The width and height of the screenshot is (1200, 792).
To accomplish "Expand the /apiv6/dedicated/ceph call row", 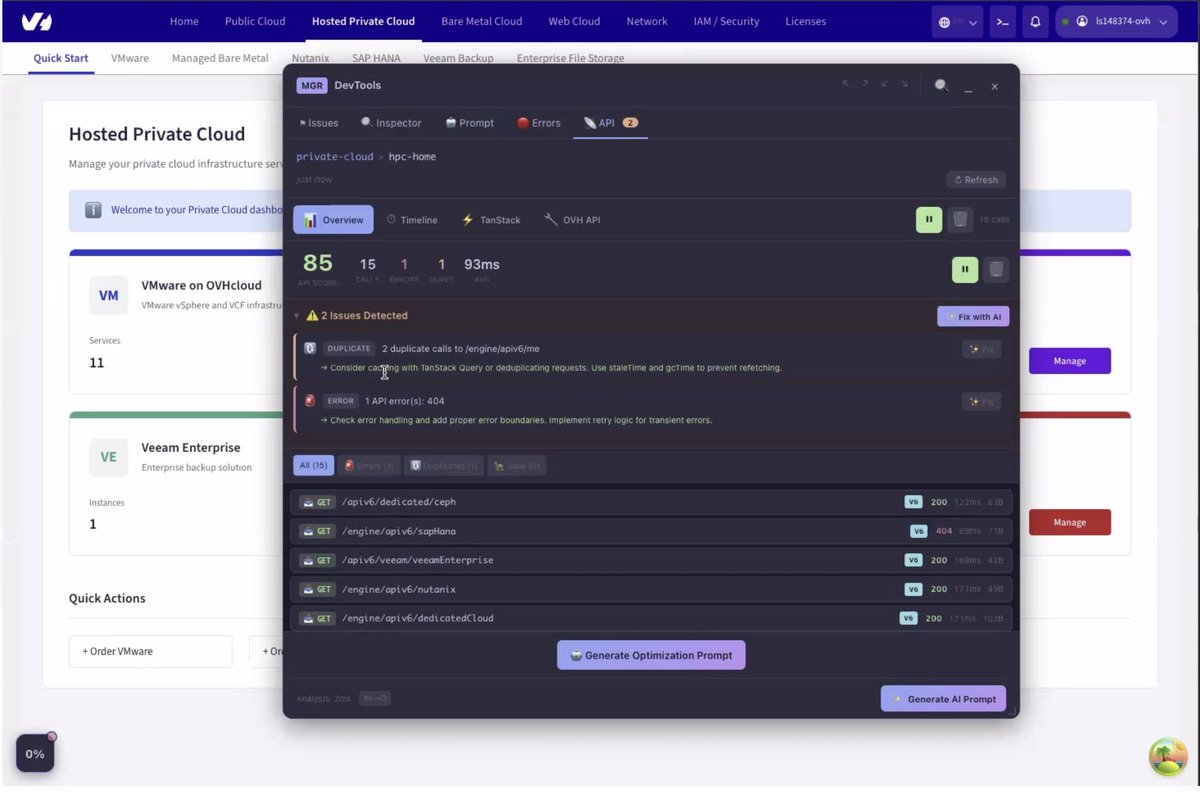I will 651,502.
